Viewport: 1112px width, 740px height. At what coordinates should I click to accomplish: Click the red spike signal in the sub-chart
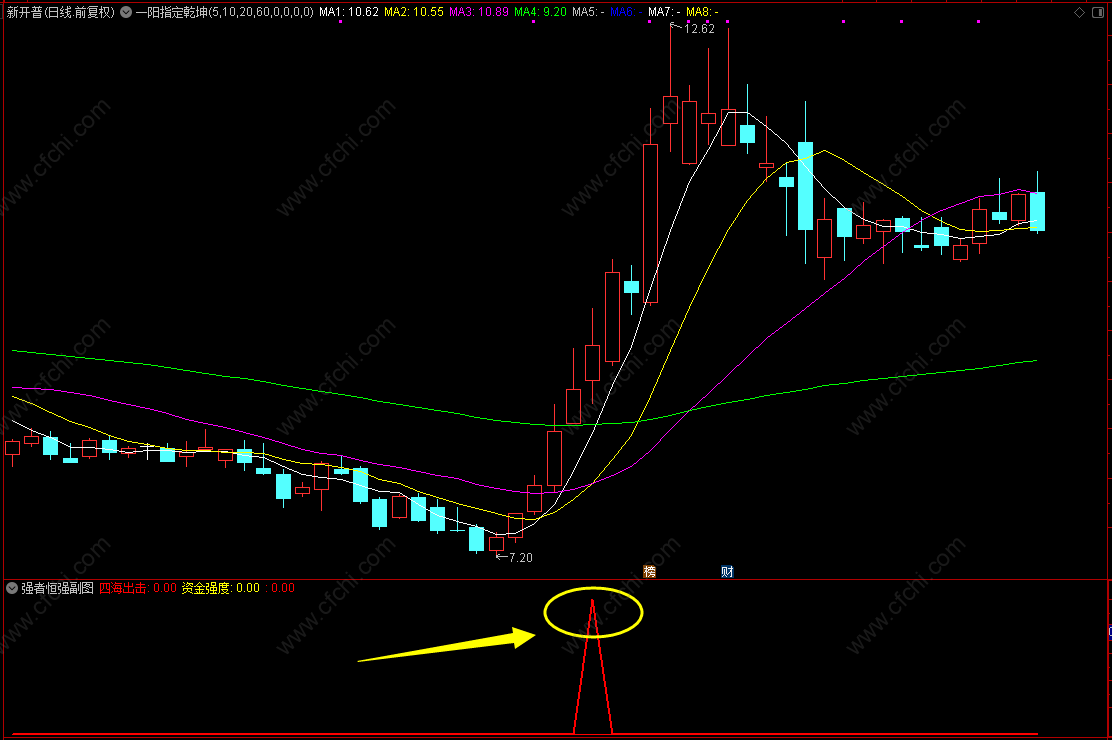[x=593, y=667]
